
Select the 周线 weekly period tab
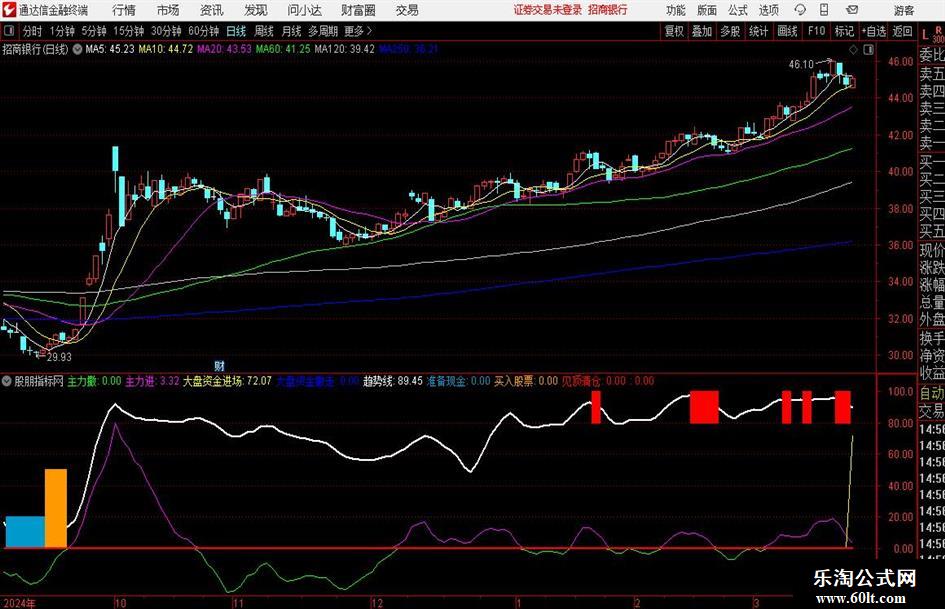pos(264,31)
